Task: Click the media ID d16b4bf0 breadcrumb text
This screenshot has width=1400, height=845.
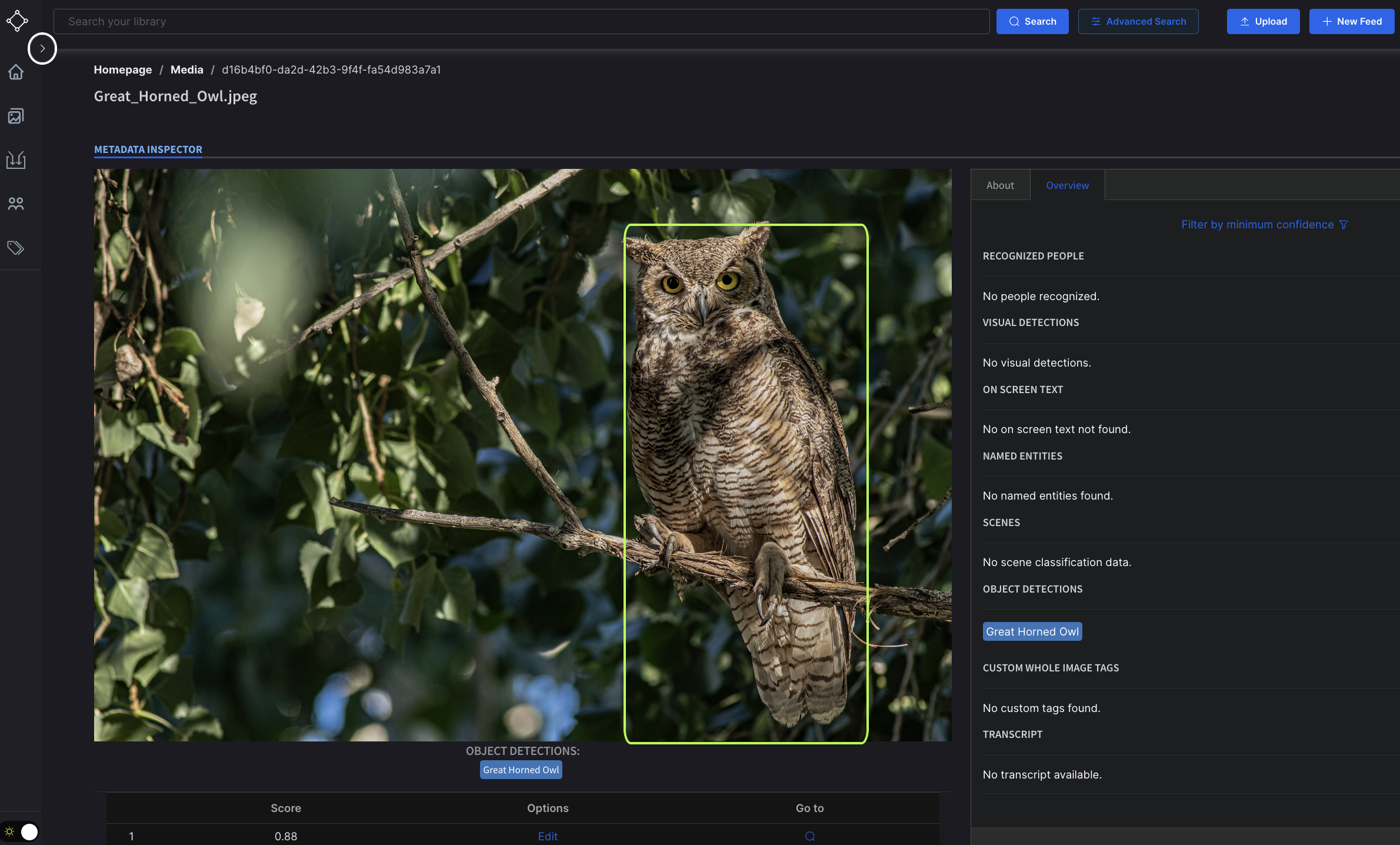Action: coord(331,69)
